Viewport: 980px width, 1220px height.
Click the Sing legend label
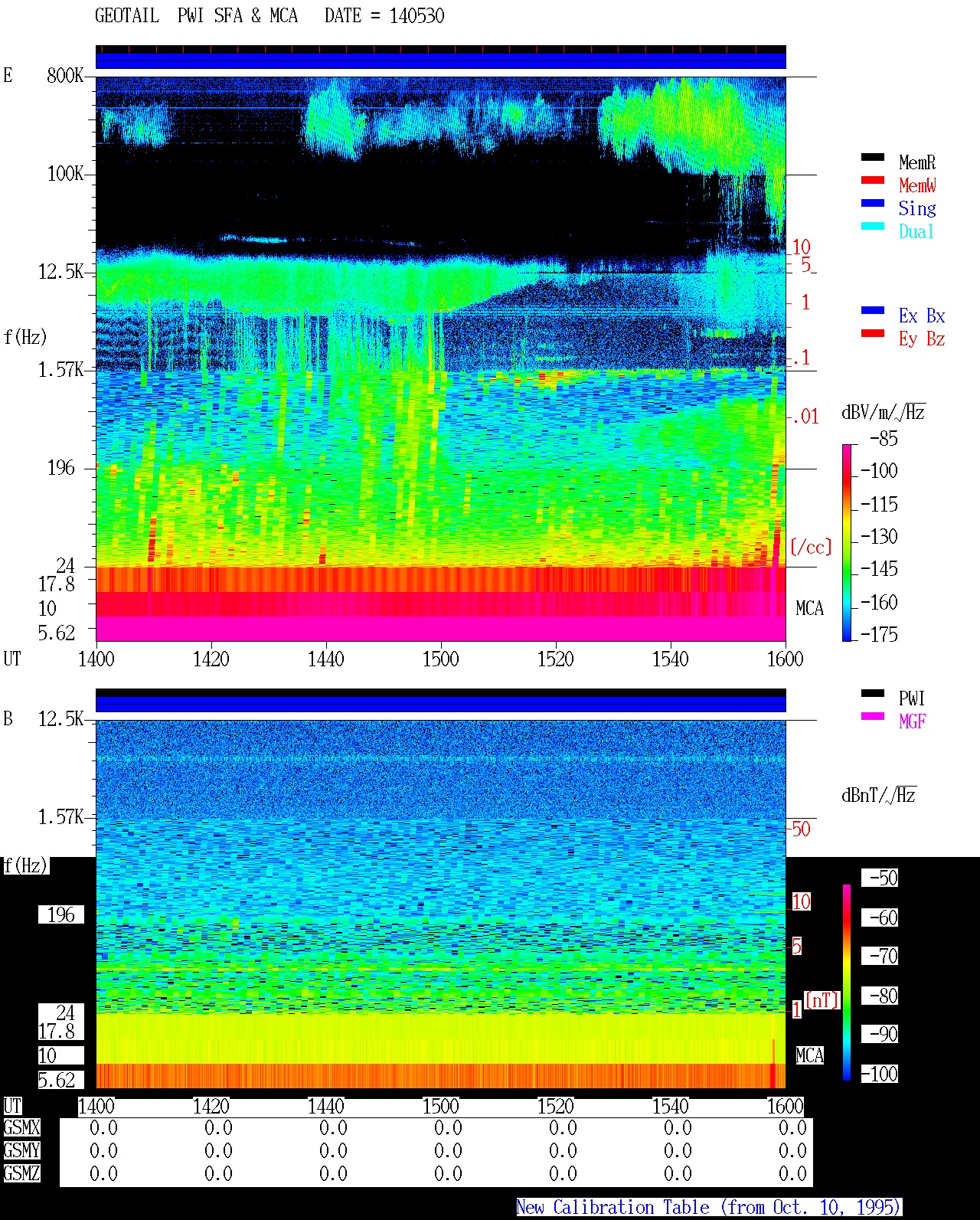pyautogui.click(x=917, y=208)
